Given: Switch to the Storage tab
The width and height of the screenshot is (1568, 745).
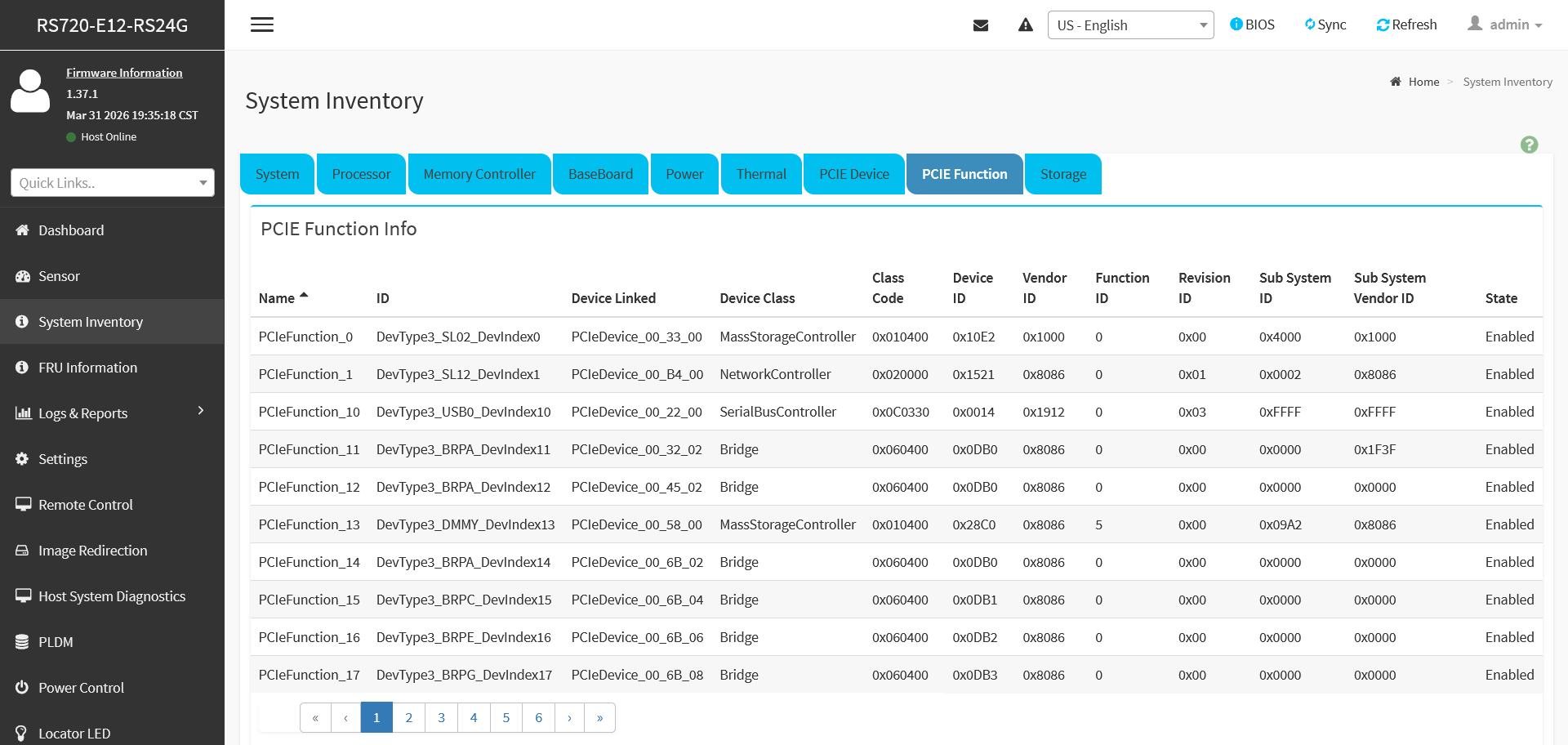Looking at the screenshot, I should click(x=1063, y=174).
